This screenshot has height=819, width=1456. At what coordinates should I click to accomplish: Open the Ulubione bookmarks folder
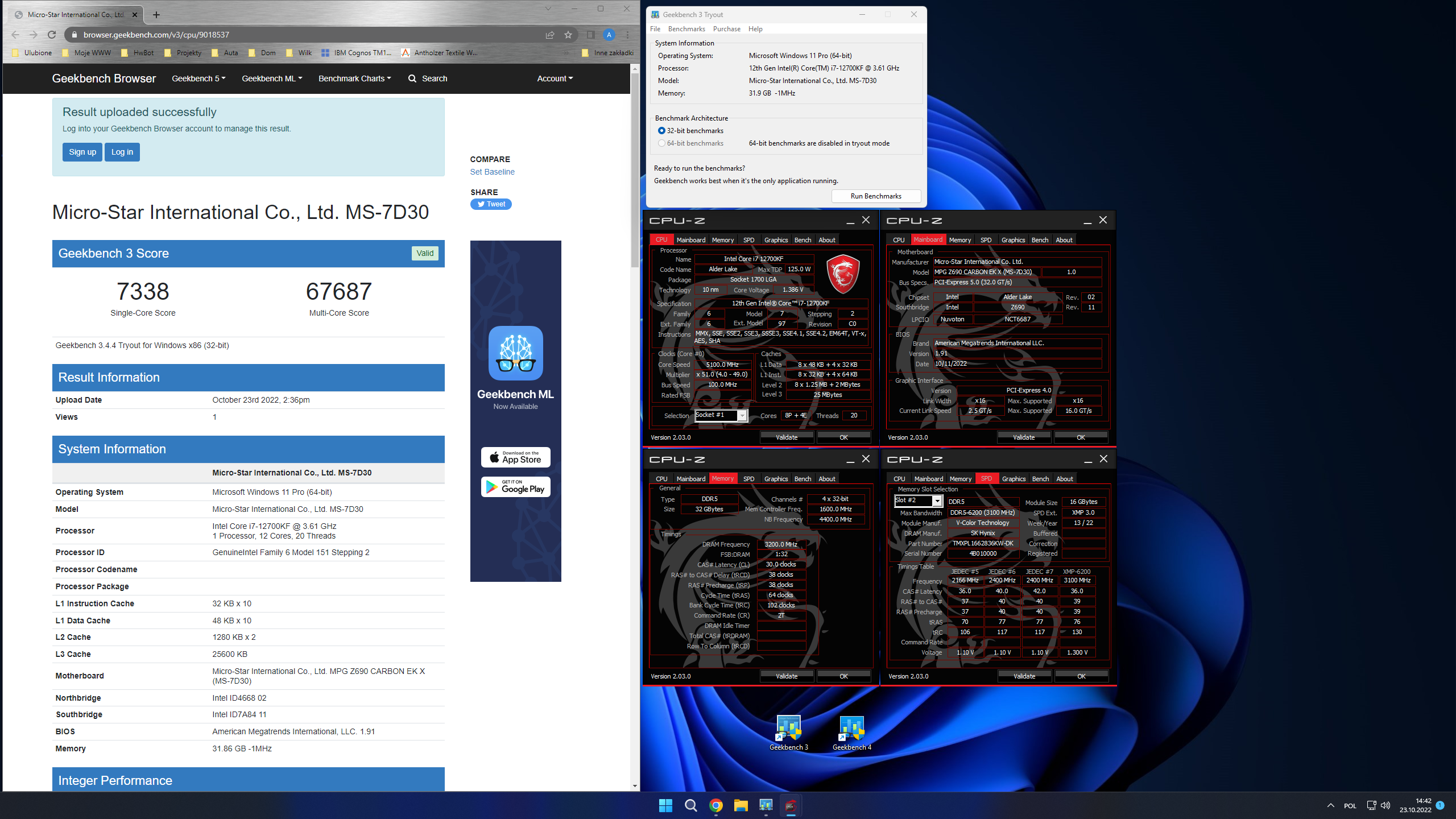[32, 53]
